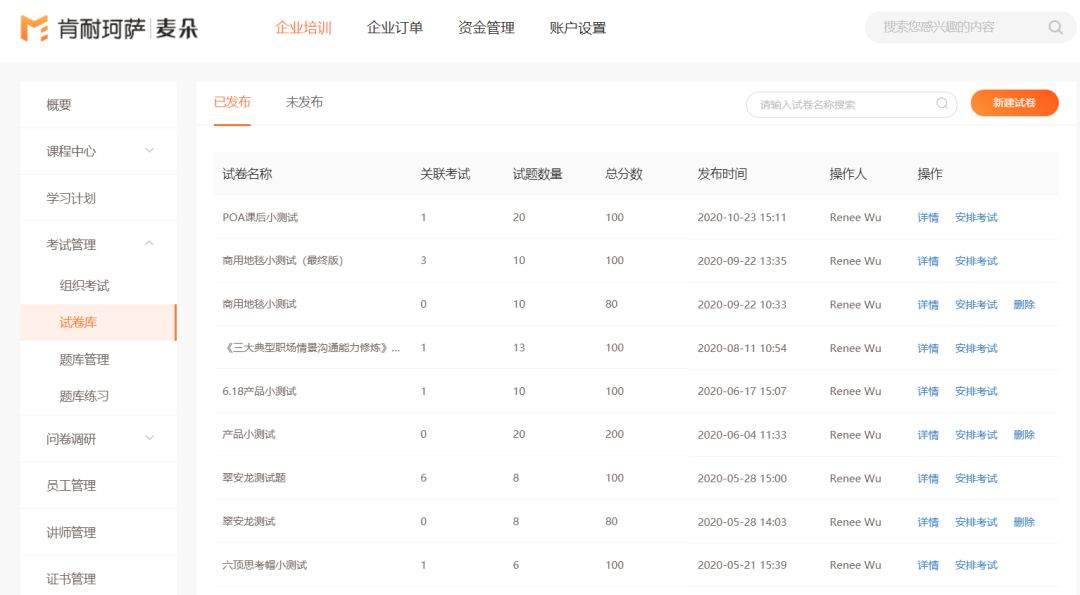Open 账户设置 in the top navigation
1080x595 pixels.
click(578, 28)
